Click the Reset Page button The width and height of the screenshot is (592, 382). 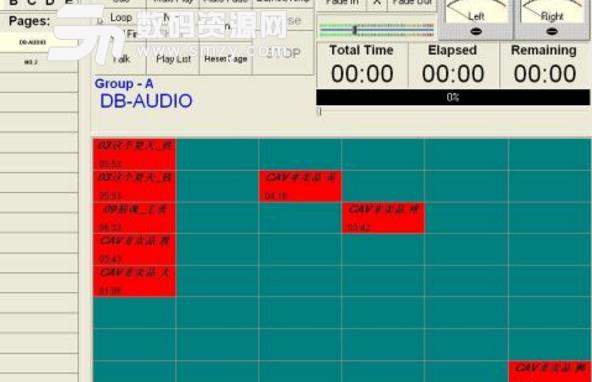pos(226,59)
